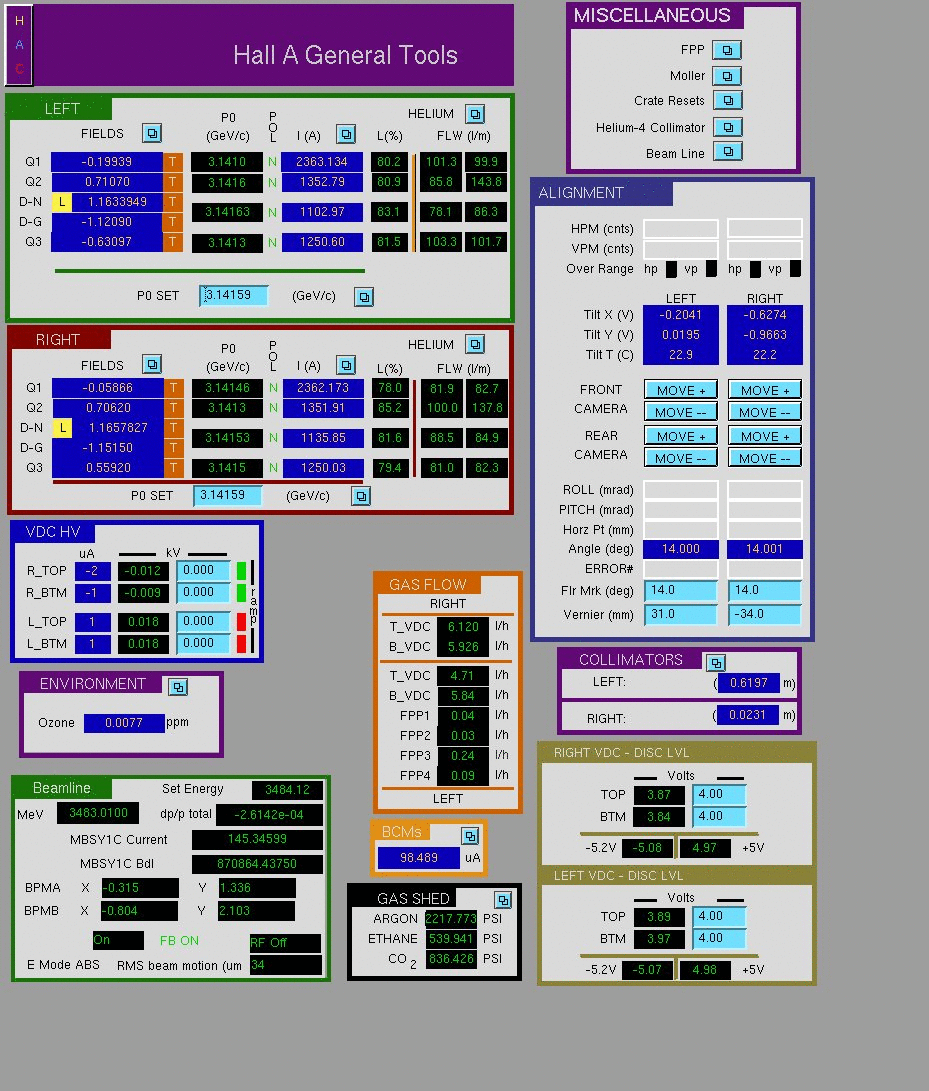The height and width of the screenshot is (1091, 929).
Task: Click REAR CAMERA MOVE + for LEFT
Action: pos(681,436)
